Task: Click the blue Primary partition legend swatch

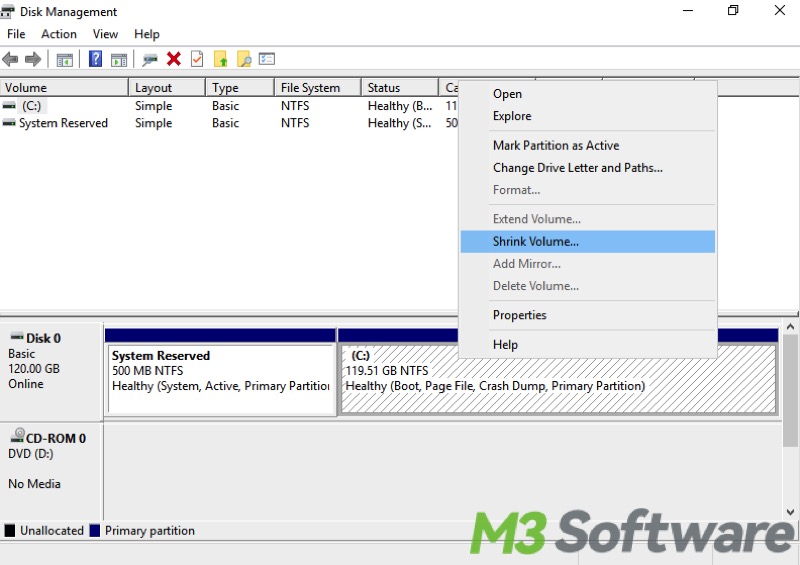Action: coord(94,530)
